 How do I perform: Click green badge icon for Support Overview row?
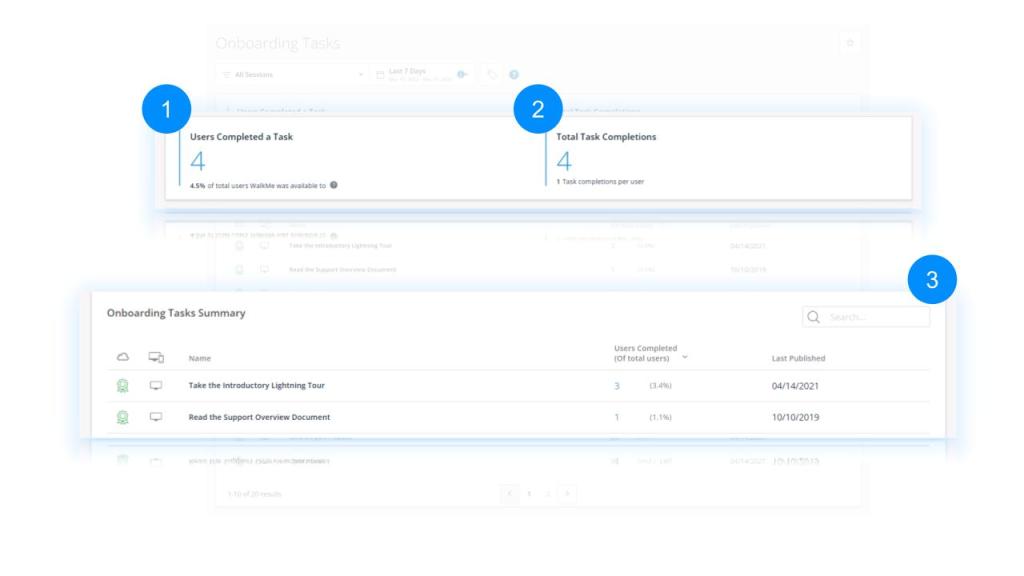(x=123, y=417)
